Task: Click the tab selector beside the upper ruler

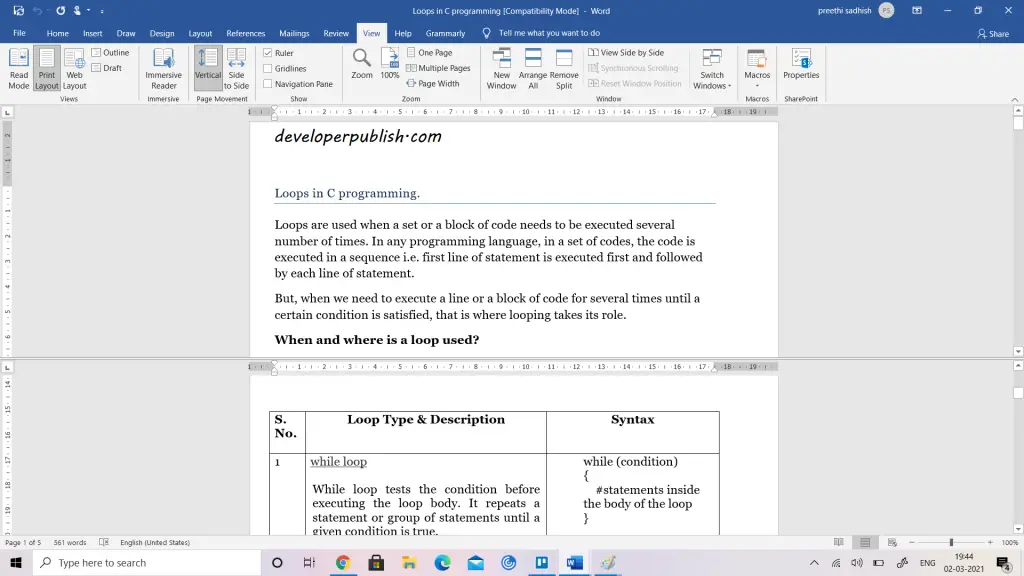Action: (x=7, y=112)
